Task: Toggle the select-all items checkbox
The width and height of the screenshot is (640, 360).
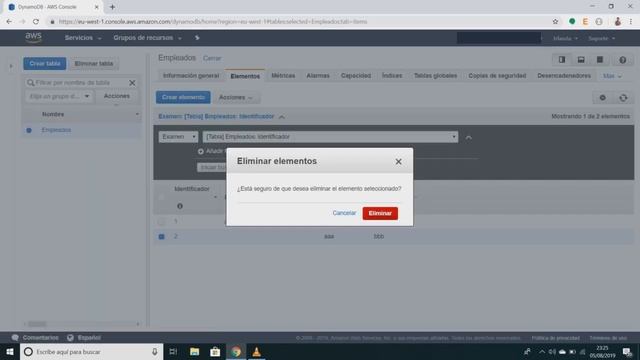Action: click(x=162, y=197)
